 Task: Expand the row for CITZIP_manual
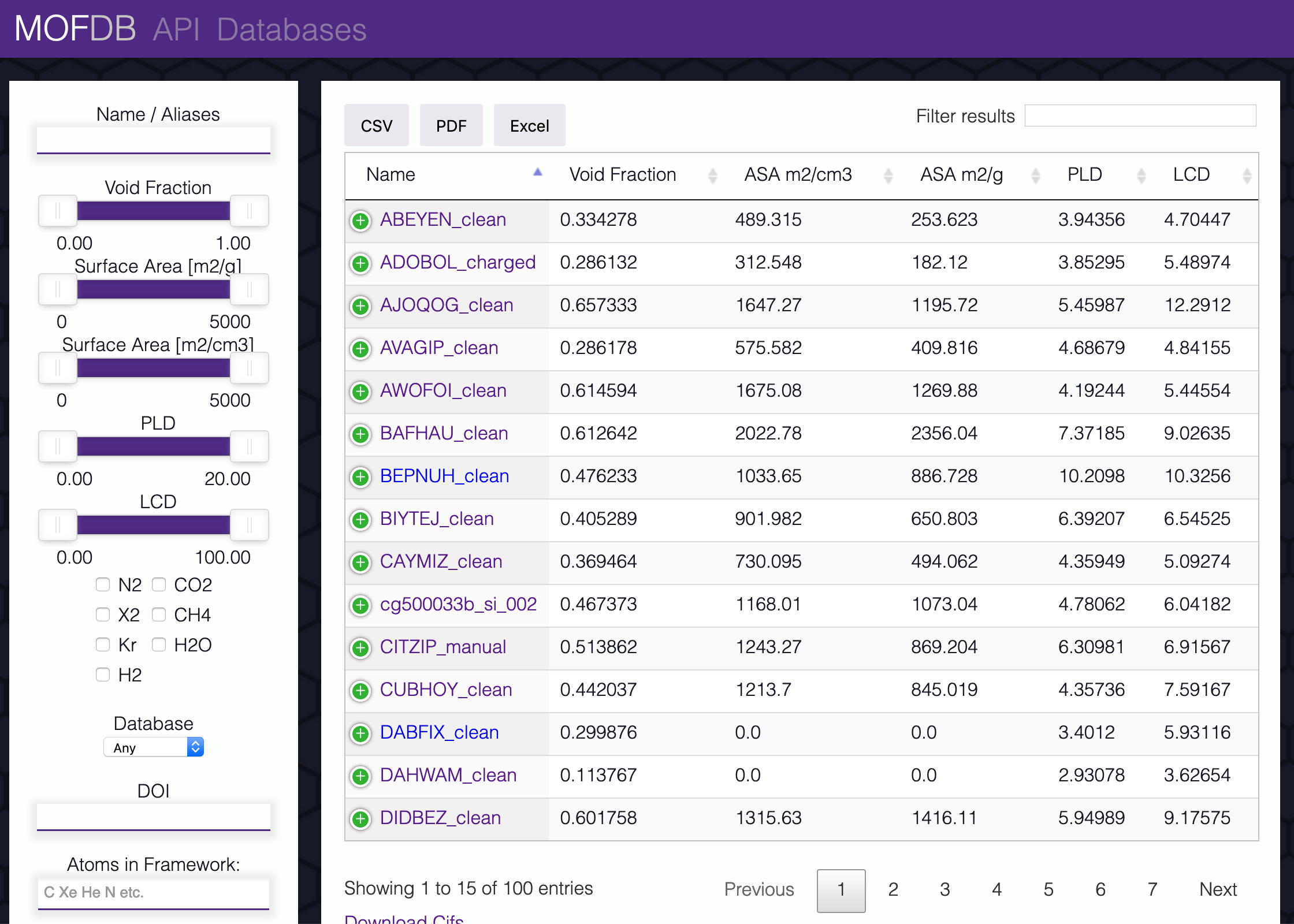[360, 649]
